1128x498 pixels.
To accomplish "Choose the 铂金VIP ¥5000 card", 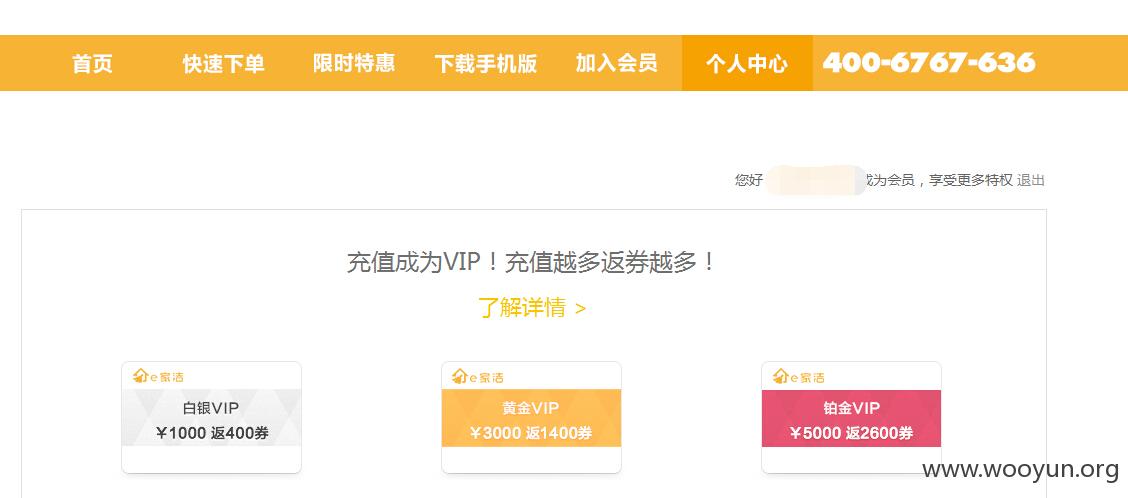I will point(851,417).
